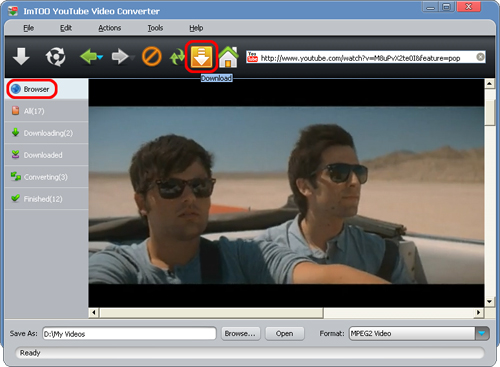This screenshot has width=500, height=367.
Task: Click the orange Download toolbar button
Action: pyautogui.click(x=201, y=57)
